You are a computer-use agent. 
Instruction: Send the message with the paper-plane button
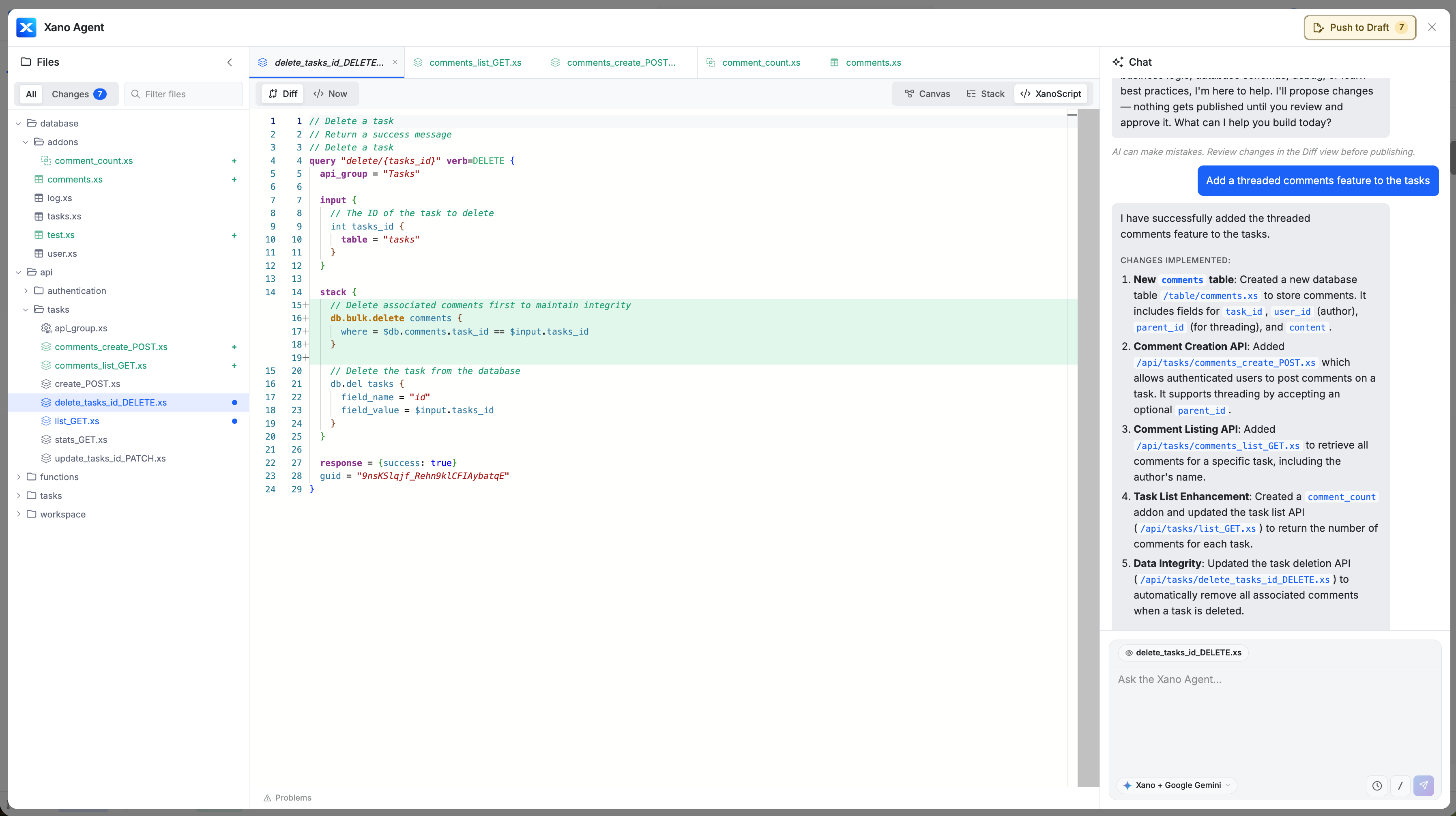[1423, 786]
